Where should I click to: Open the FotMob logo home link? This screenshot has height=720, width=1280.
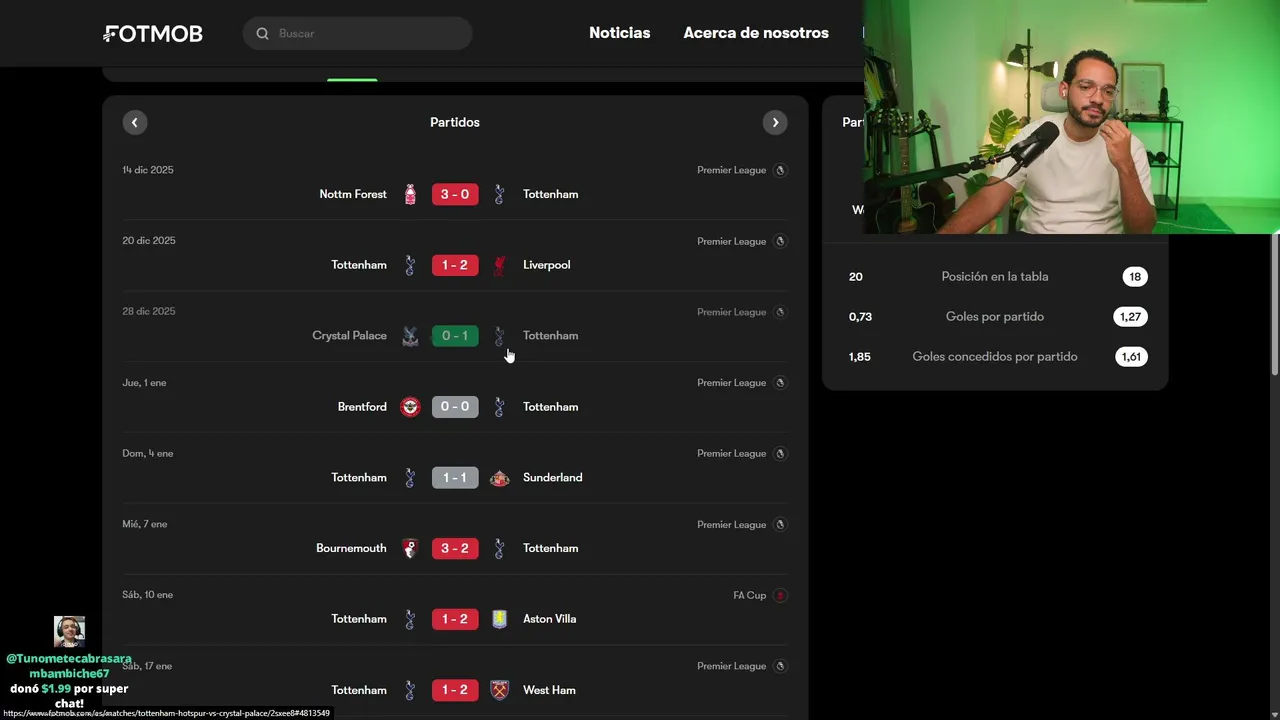coord(153,33)
